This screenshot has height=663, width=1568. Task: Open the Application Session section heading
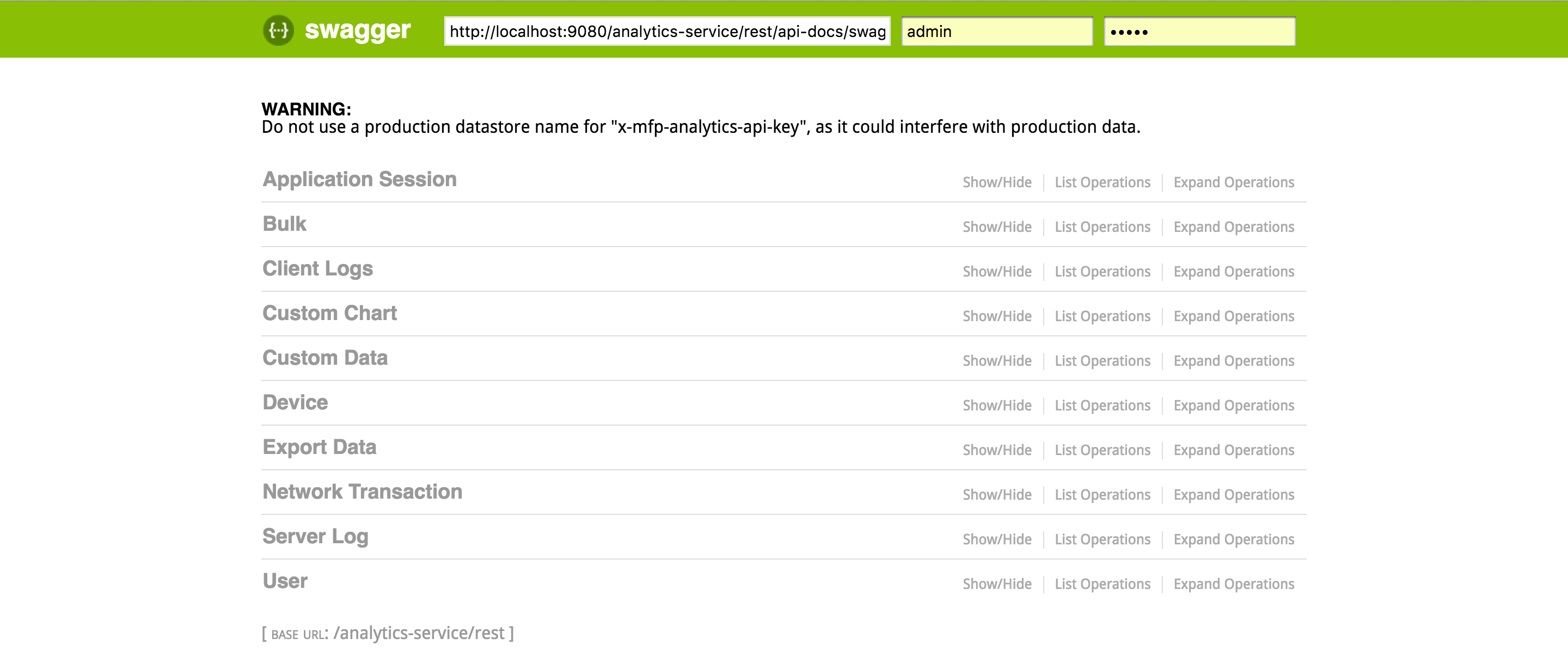point(359,180)
